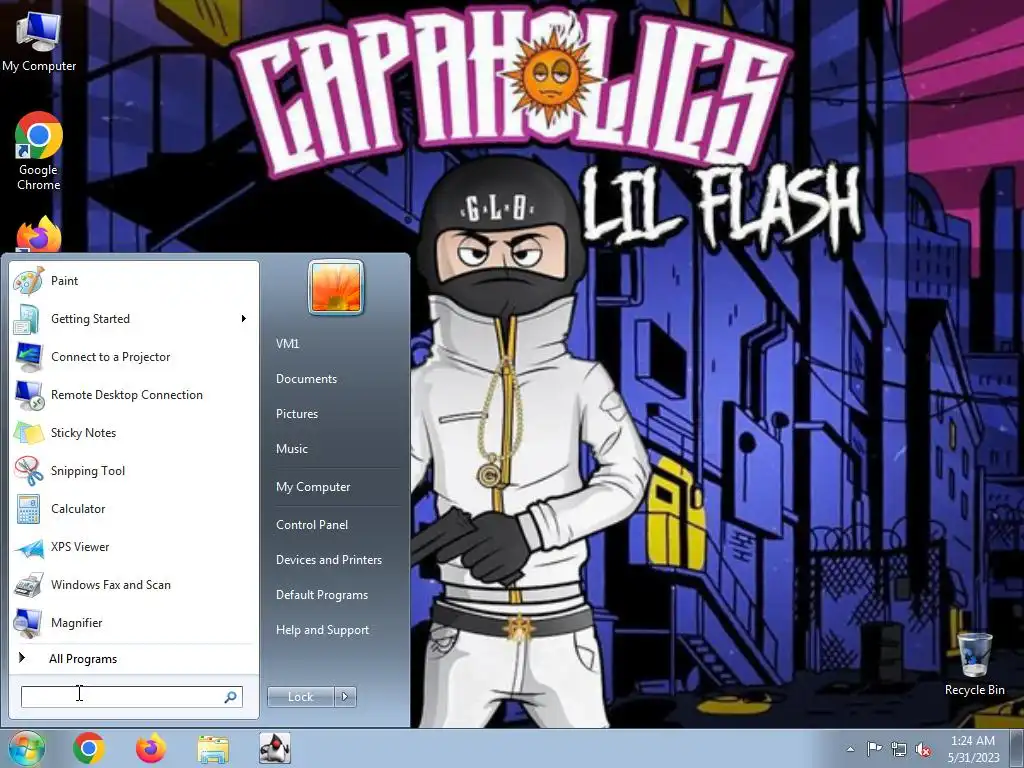Viewport: 1024px width, 768px height.
Task: Select the Recycle Bin desktop icon
Action: pos(974,663)
